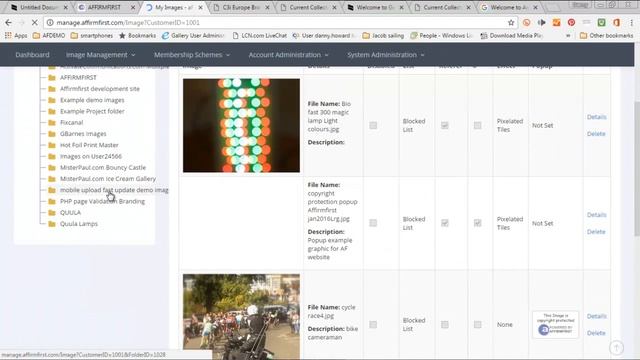
Task: Delete the Bio fast lamp image
Action: (x=596, y=134)
